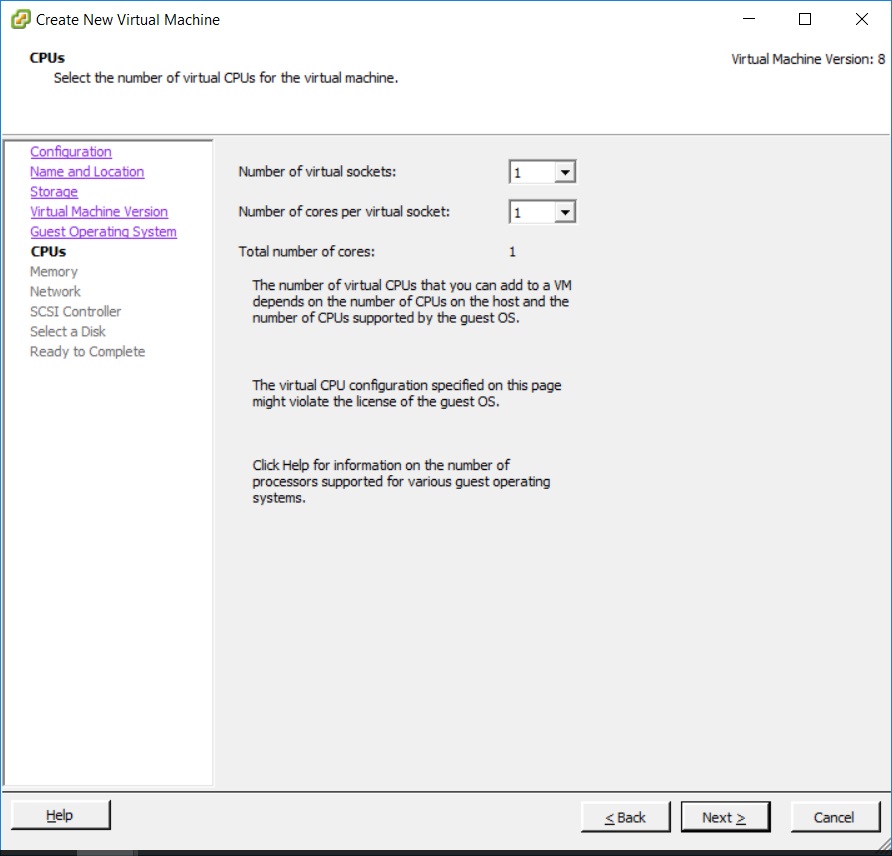
Task: Click the SCSI Controller step
Action: [x=75, y=312]
